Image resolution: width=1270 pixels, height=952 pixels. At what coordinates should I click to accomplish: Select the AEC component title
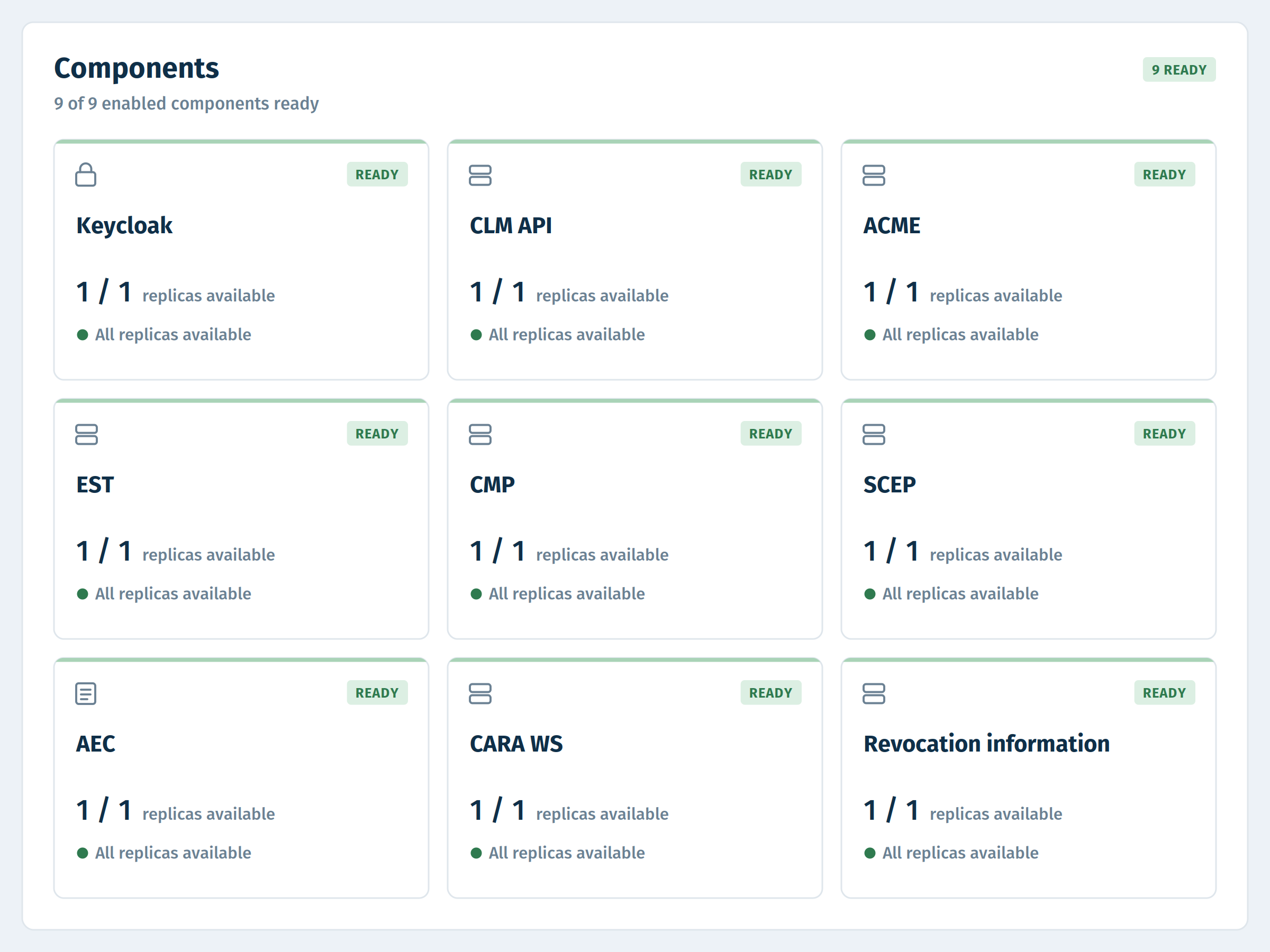point(96,744)
